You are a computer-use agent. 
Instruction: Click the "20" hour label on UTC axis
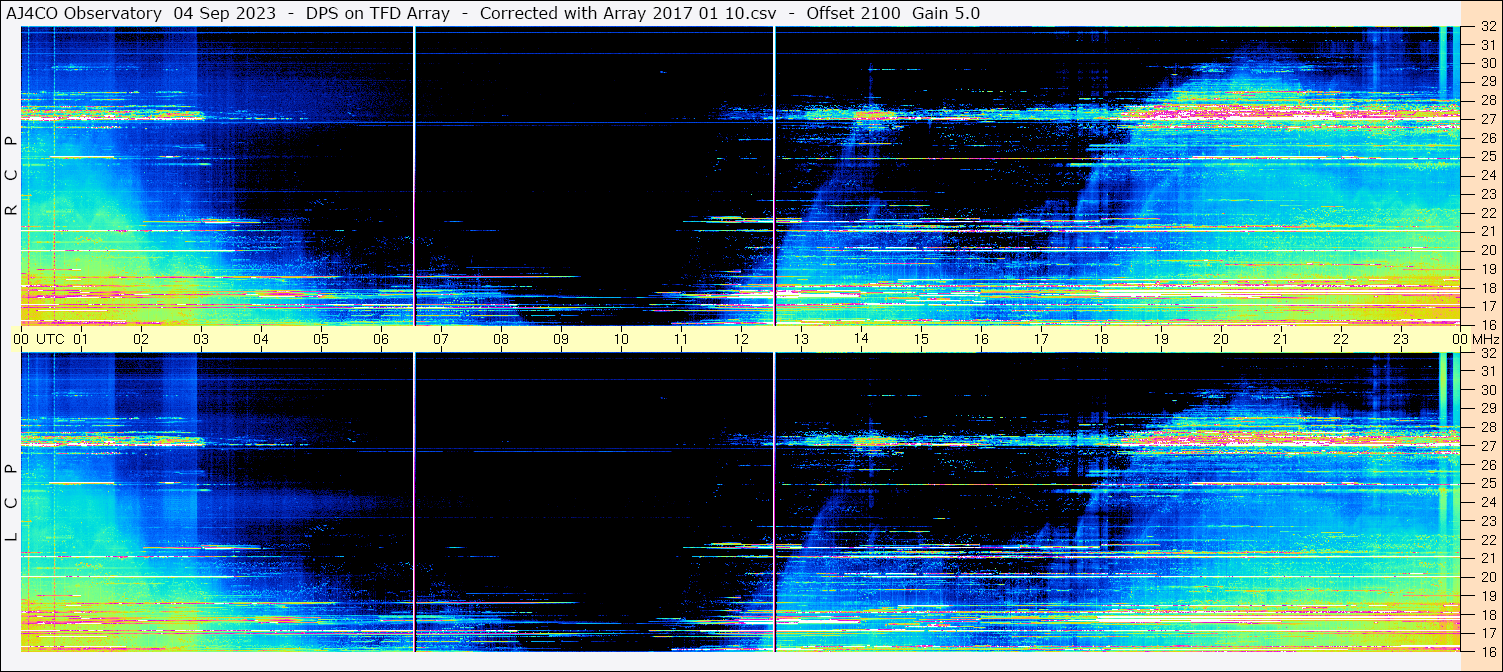pyautogui.click(x=1221, y=339)
